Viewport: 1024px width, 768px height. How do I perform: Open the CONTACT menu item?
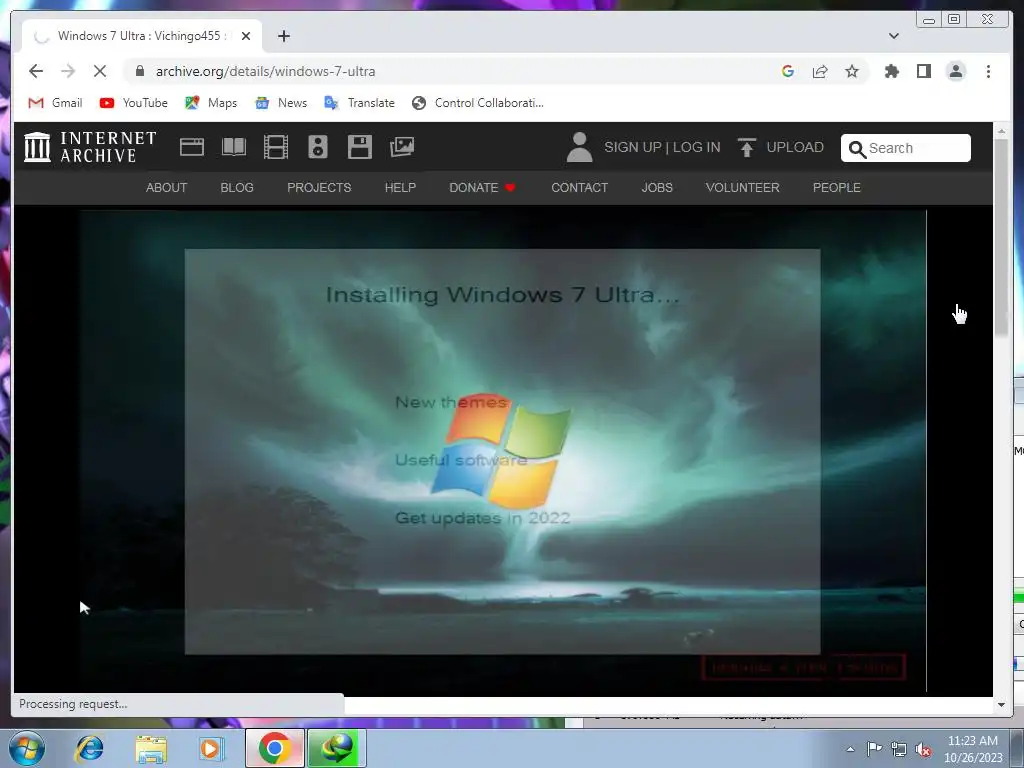point(579,187)
